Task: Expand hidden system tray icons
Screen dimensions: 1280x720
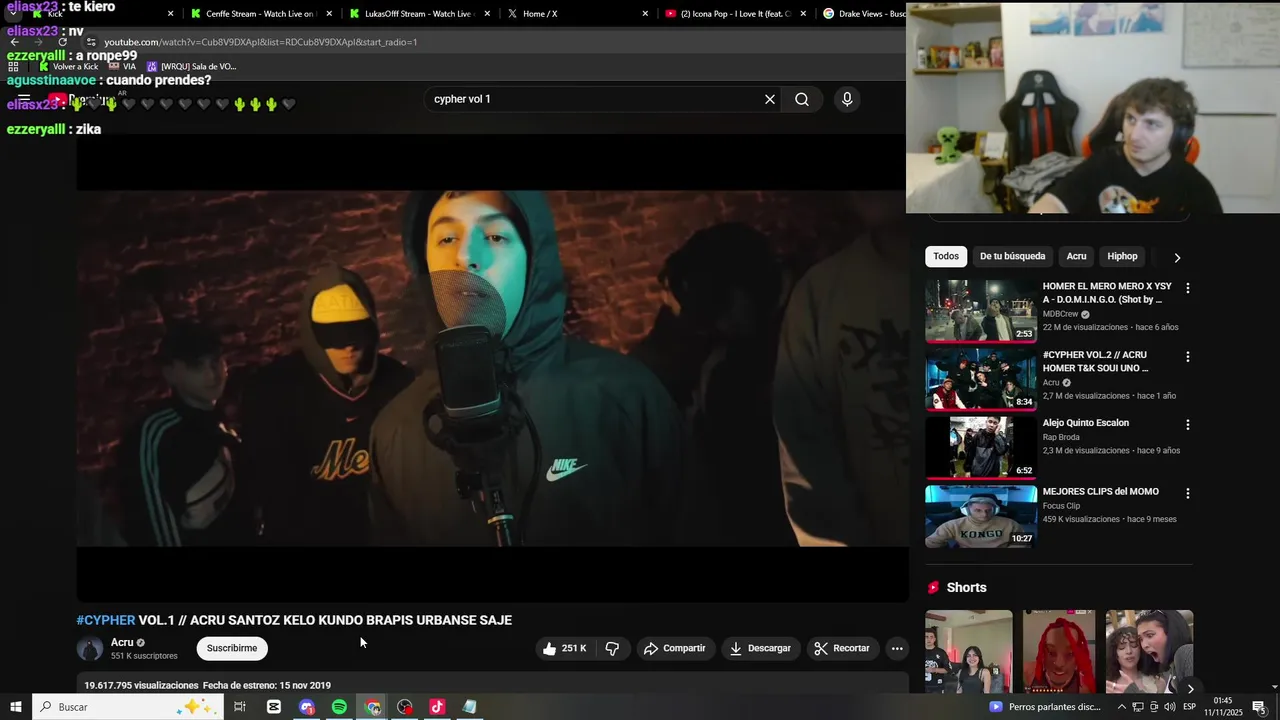Action: (x=1121, y=707)
